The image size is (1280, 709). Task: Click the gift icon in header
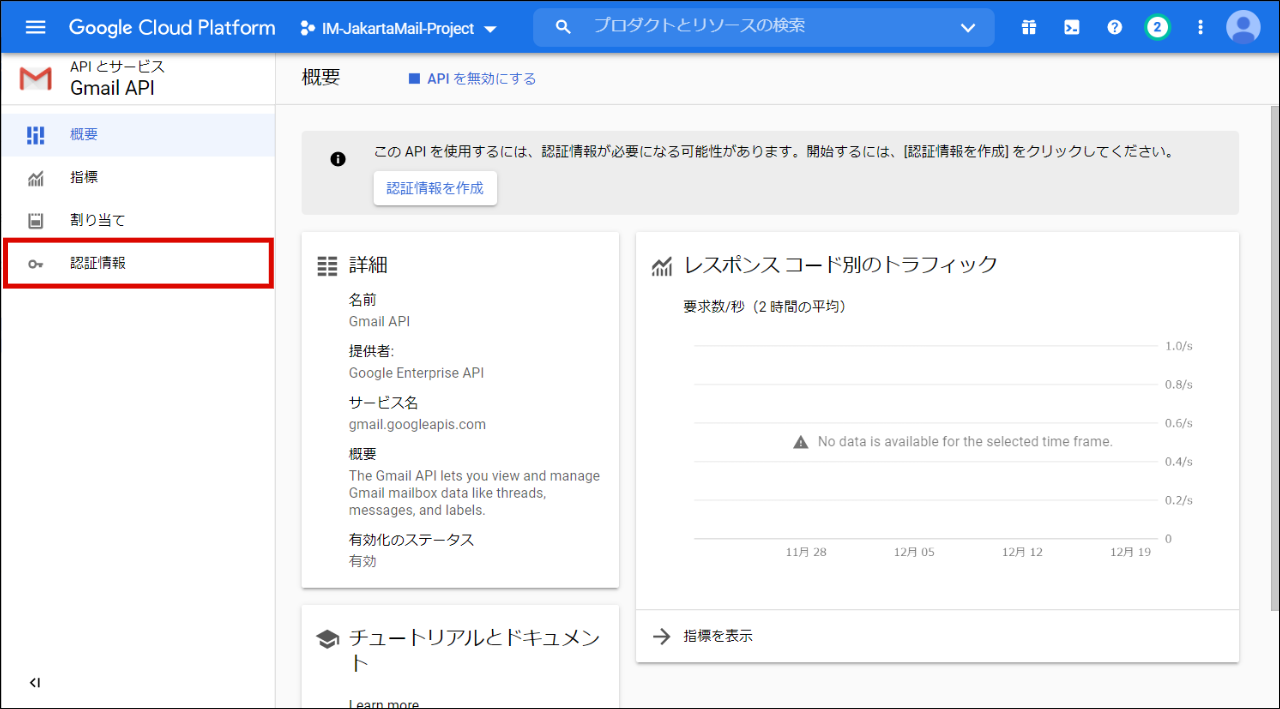(1029, 27)
